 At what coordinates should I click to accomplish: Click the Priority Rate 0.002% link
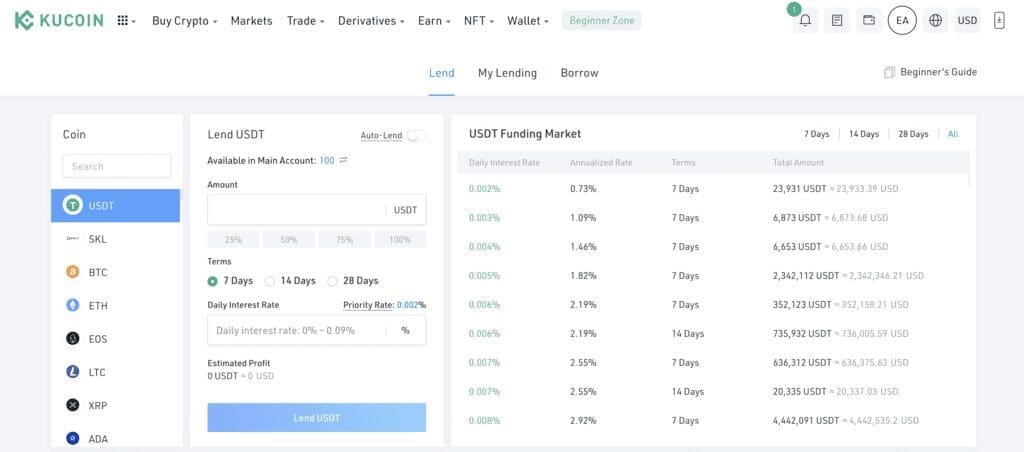385,304
